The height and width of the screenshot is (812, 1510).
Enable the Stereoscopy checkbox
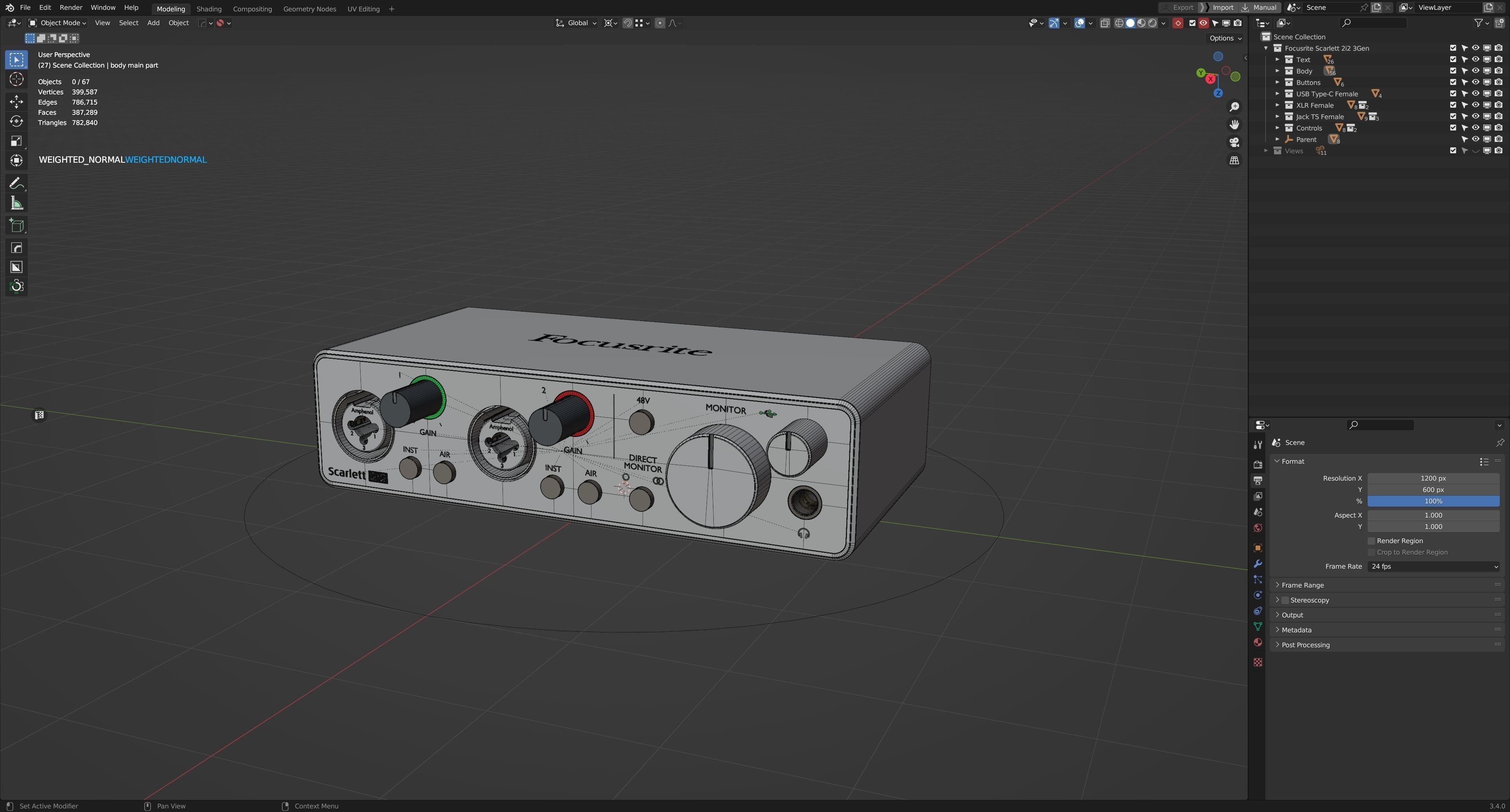(1285, 600)
